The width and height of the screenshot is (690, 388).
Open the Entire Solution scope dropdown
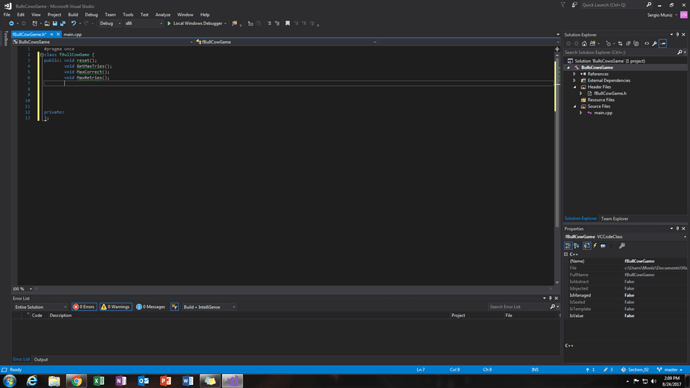click(x=40, y=307)
